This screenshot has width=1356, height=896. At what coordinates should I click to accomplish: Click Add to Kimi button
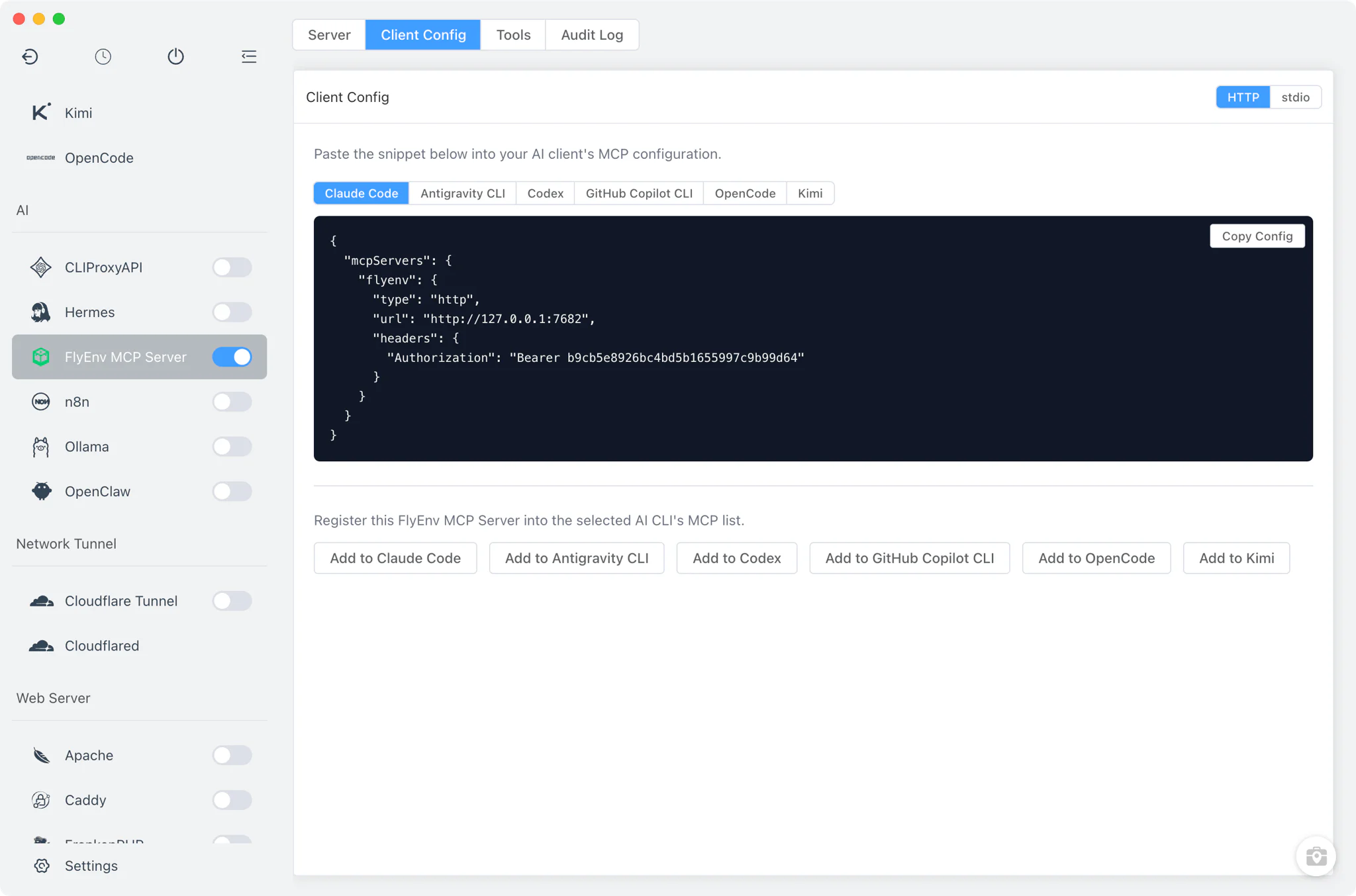point(1237,558)
